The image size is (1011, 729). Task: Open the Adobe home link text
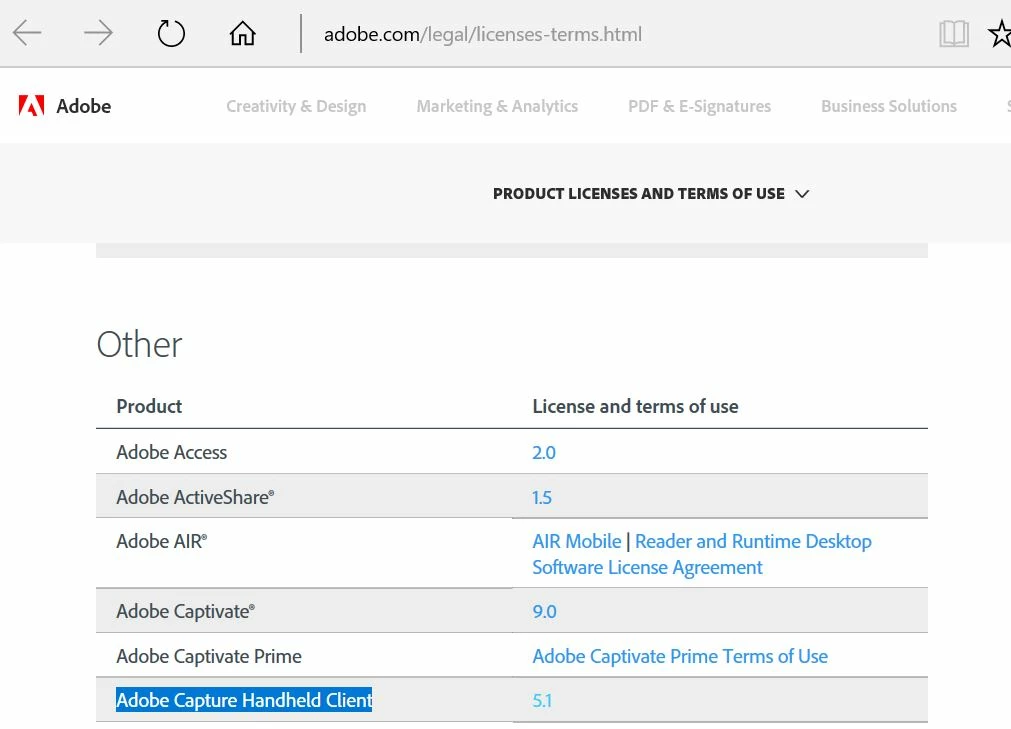tap(84, 106)
